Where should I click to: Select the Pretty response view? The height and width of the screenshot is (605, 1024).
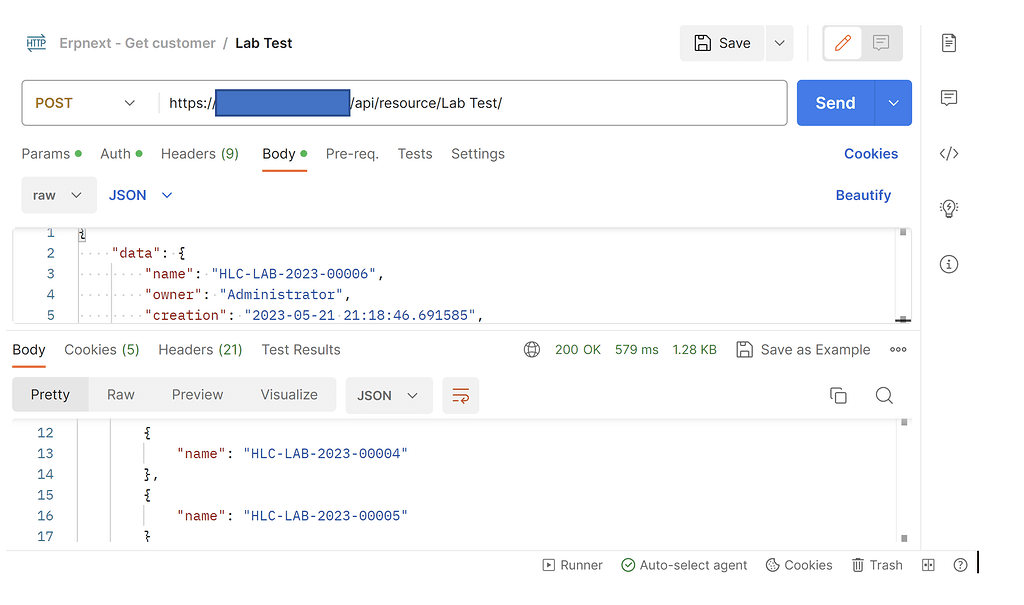point(50,395)
